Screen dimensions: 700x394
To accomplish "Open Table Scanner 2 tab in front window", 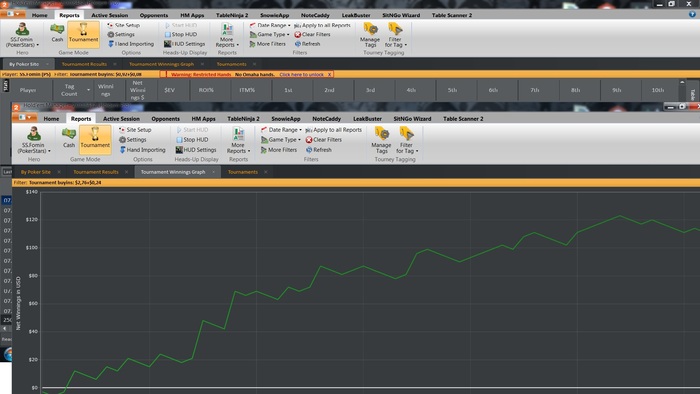I will (463, 119).
